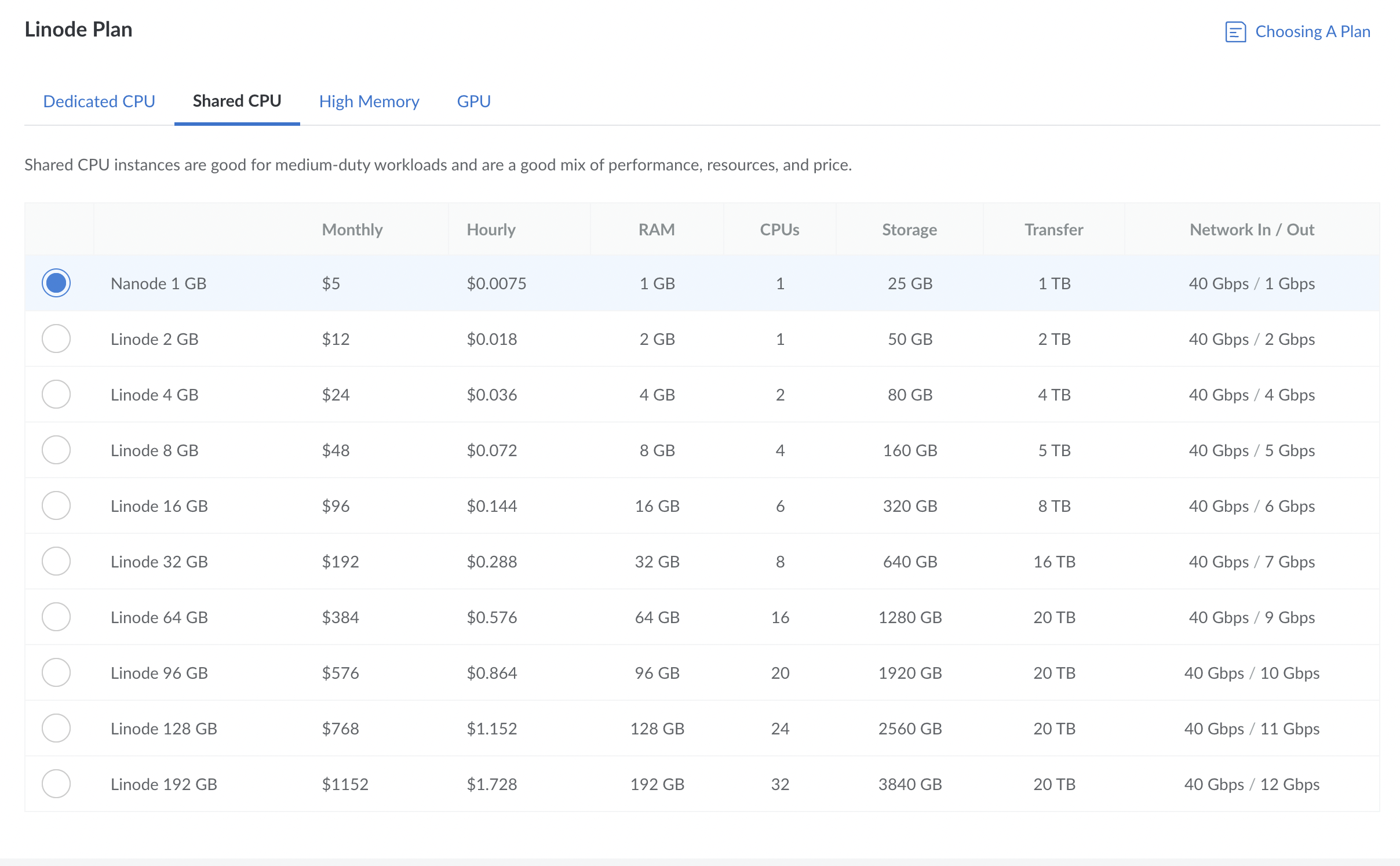Click the 160 GB storage value

910,450
